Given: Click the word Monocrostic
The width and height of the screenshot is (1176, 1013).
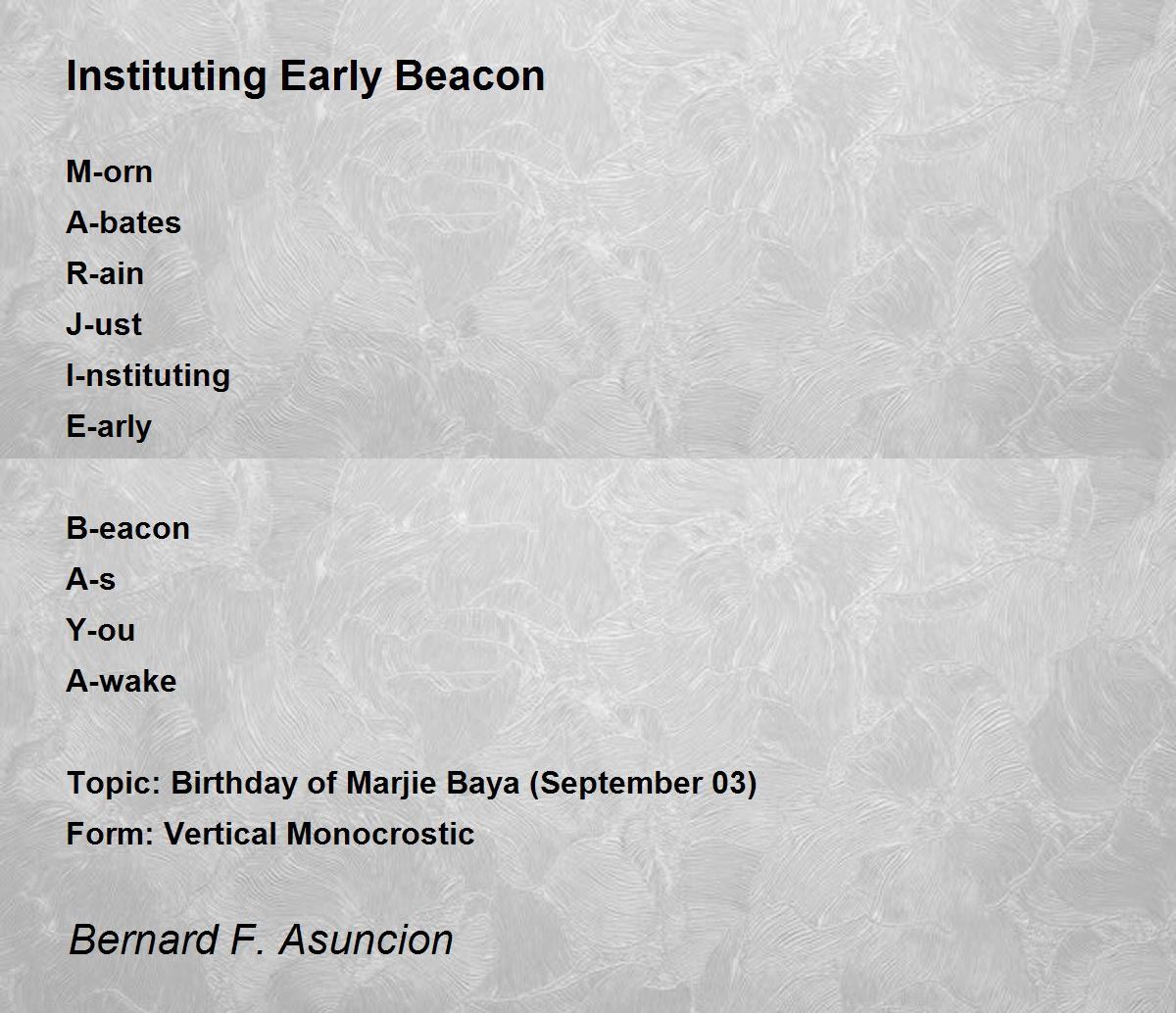Looking at the screenshot, I should pos(380,834).
